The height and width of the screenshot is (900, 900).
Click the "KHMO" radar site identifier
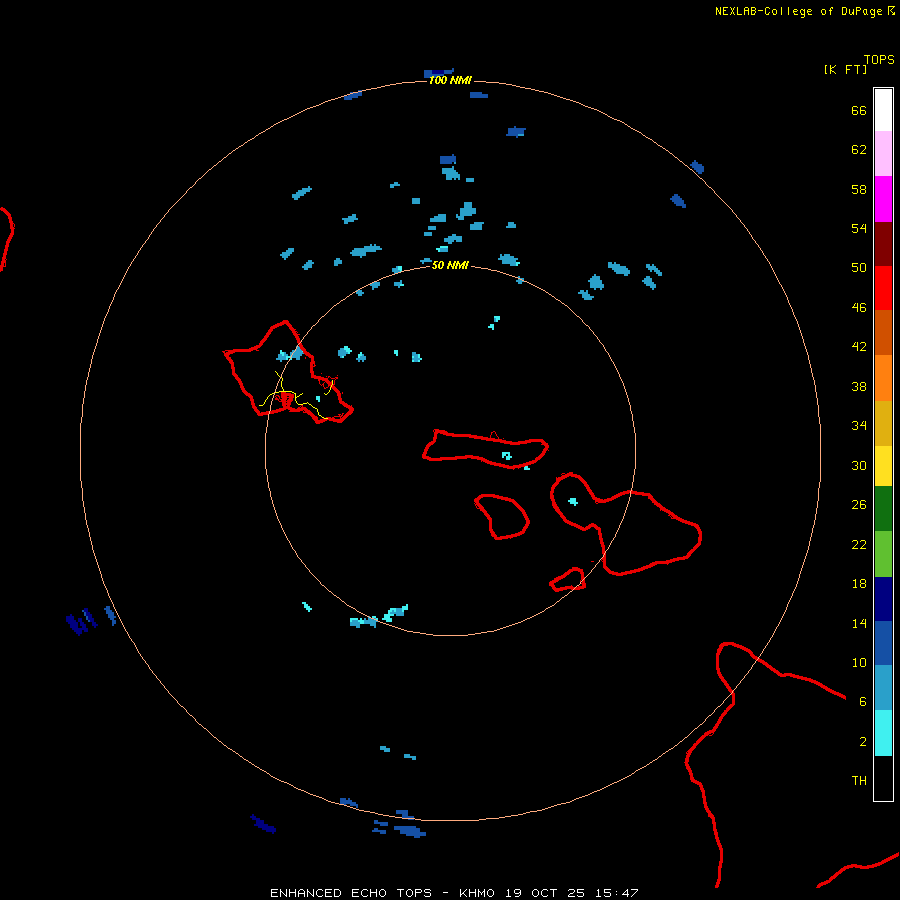pyautogui.click(x=476, y=893)
